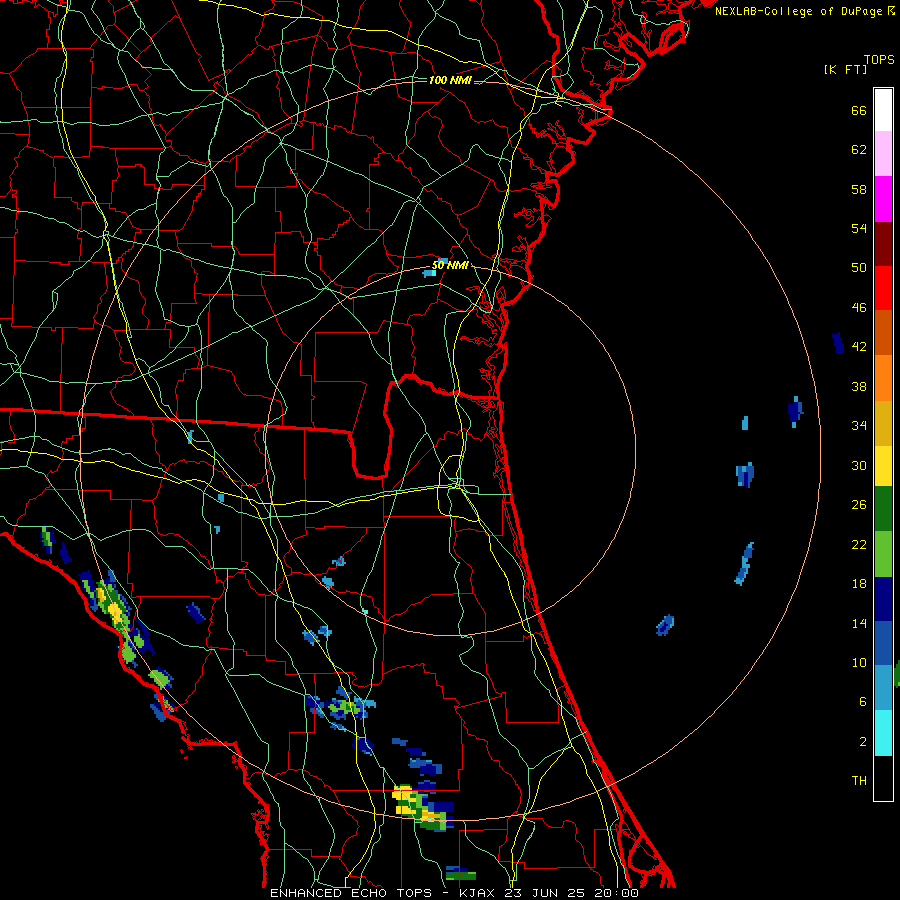
Task: Click the legend value 6
Action: 863,702
